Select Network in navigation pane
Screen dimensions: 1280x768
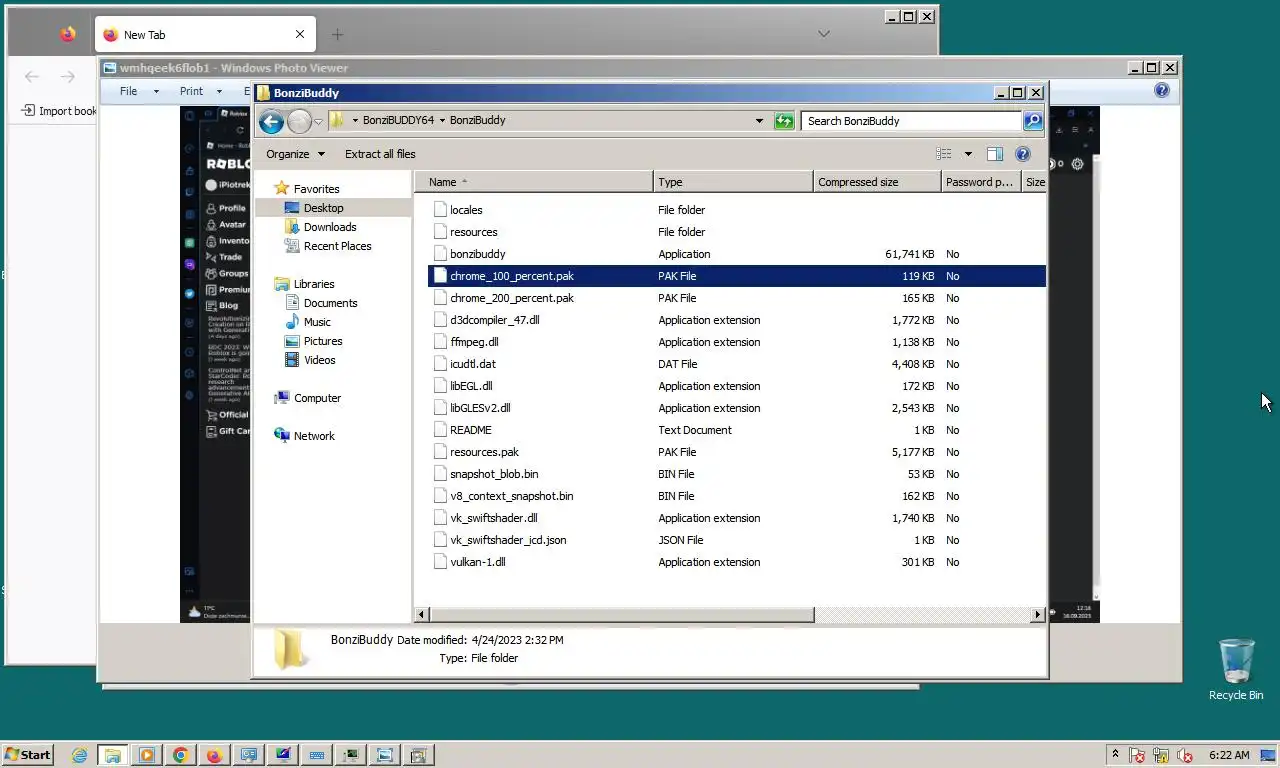[x=314, y=436]
